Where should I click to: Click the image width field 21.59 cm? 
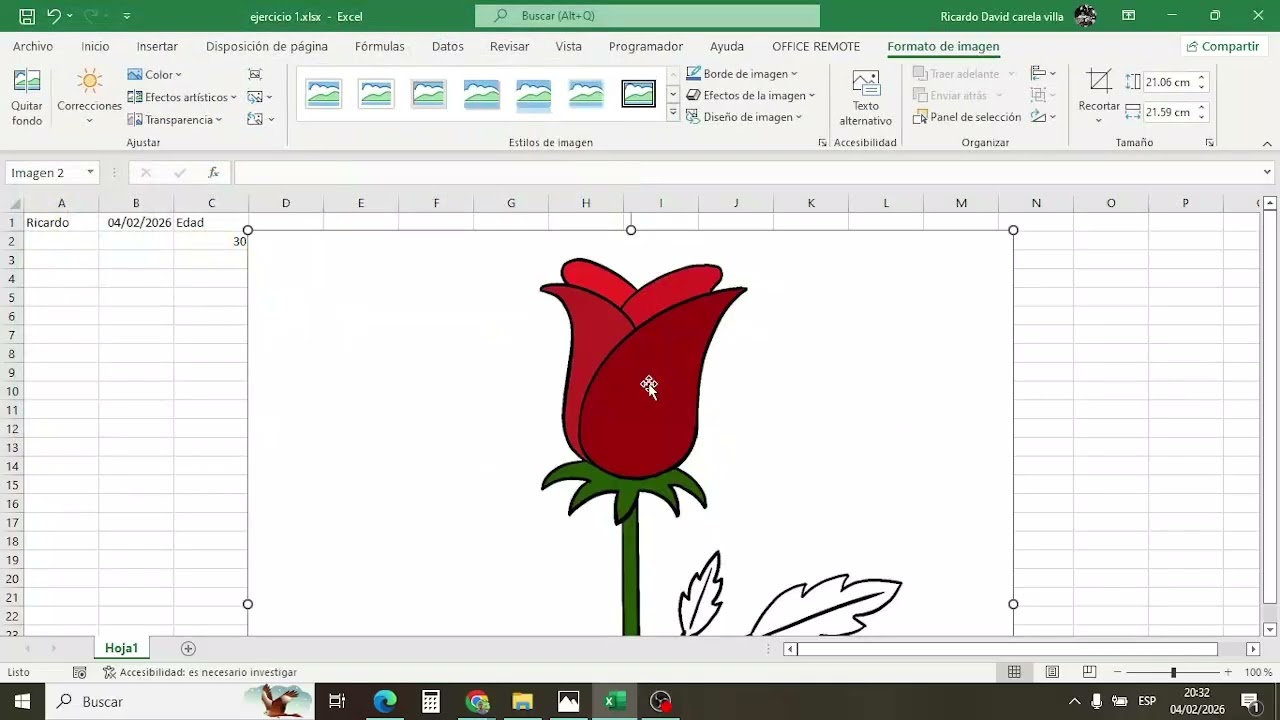point(1169,112)
